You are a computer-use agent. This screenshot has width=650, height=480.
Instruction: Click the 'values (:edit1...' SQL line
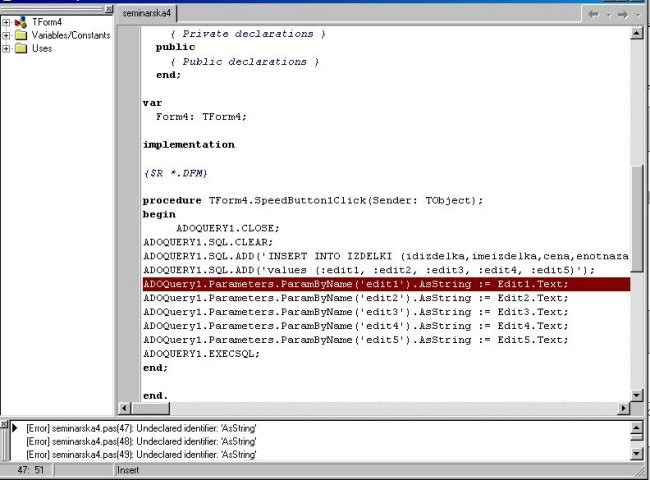369,270
